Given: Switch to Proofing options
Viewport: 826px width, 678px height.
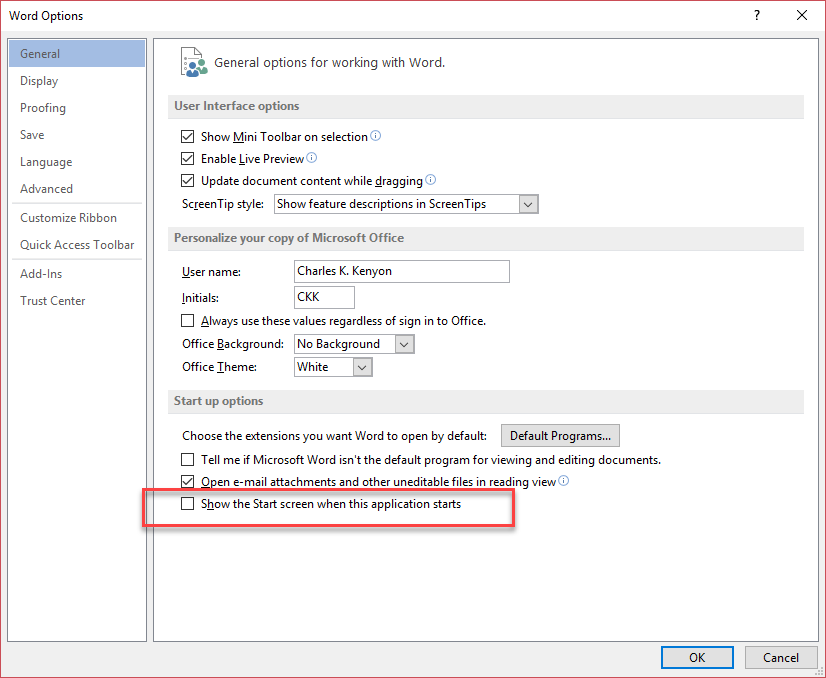Looking at the screenshot, I should coord(77,107).
